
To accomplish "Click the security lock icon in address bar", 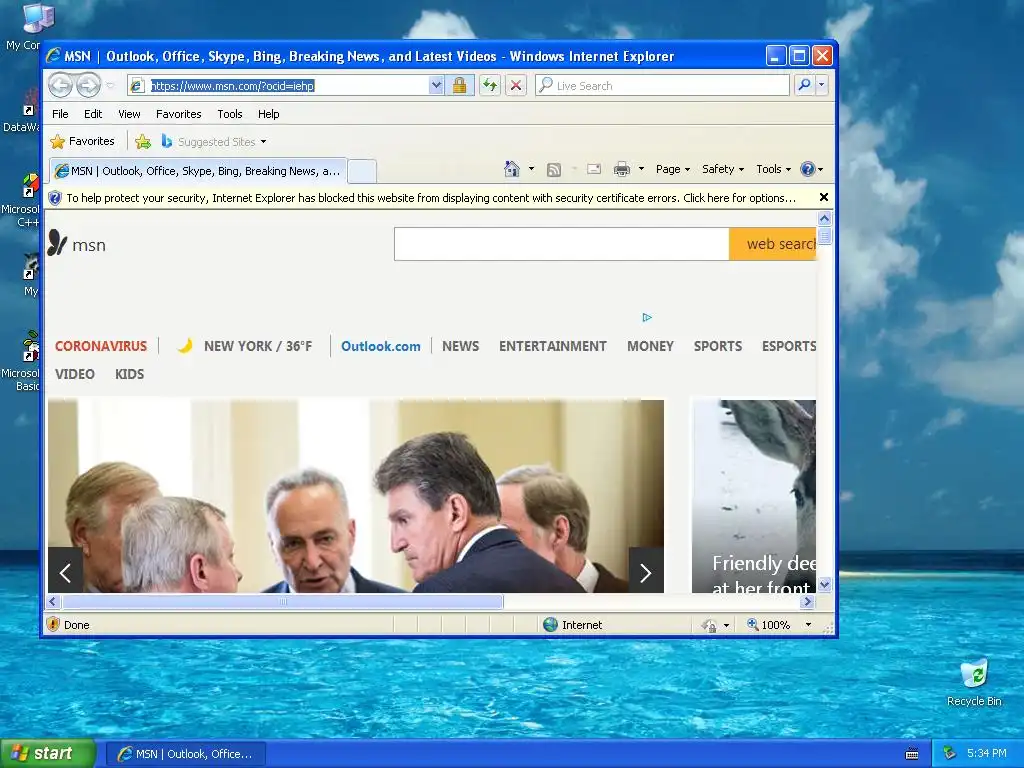I will tap(460, 86).
